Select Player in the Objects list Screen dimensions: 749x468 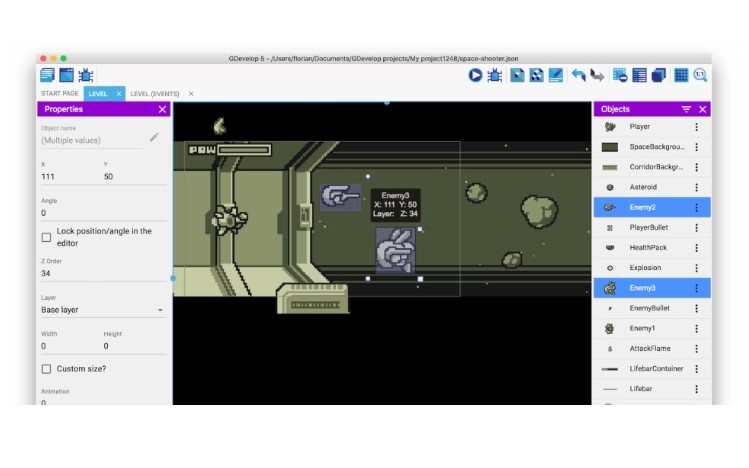pyautogui.click(x=652, y=127)
